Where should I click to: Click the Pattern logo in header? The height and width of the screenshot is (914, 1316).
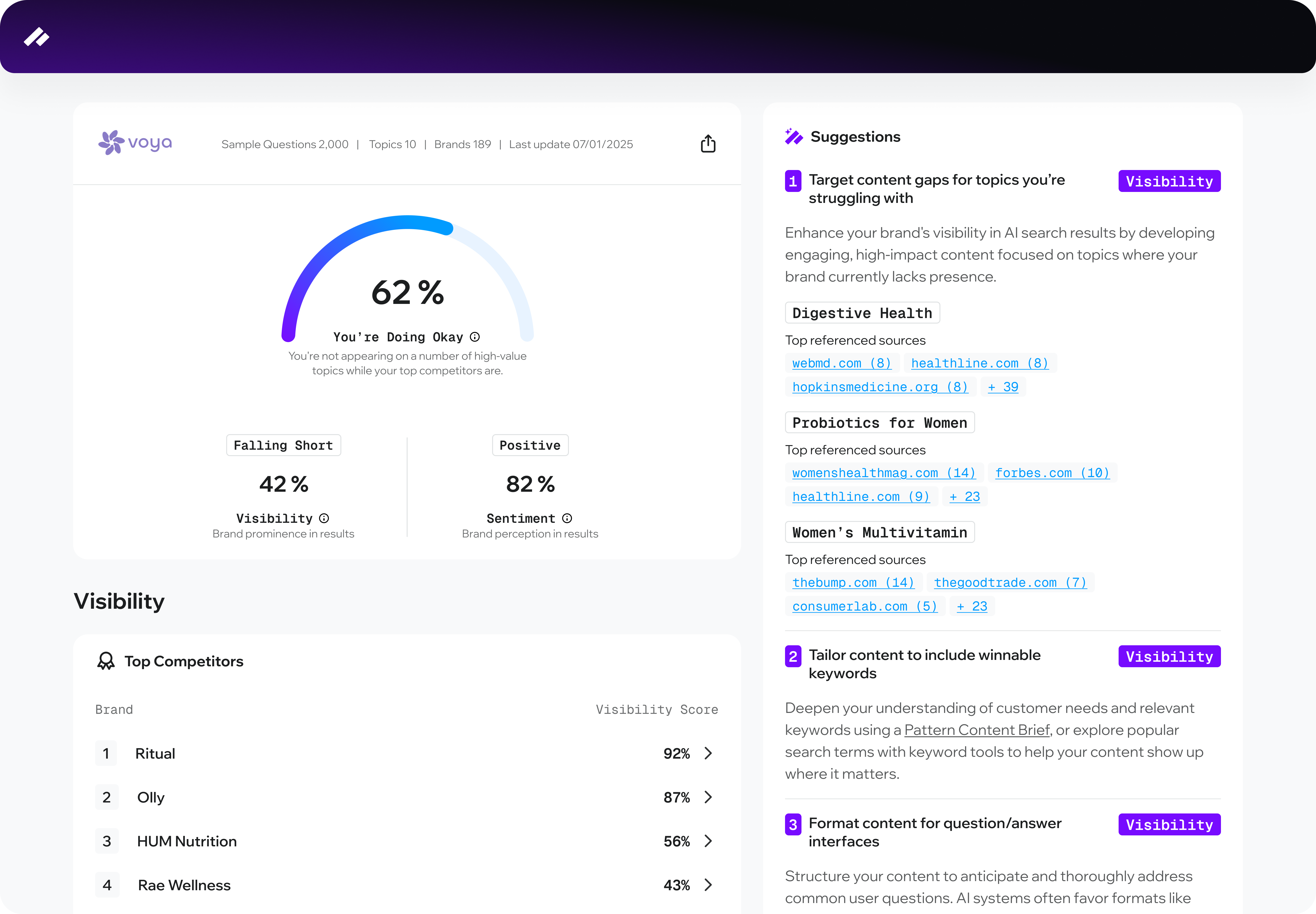(37, 37)
